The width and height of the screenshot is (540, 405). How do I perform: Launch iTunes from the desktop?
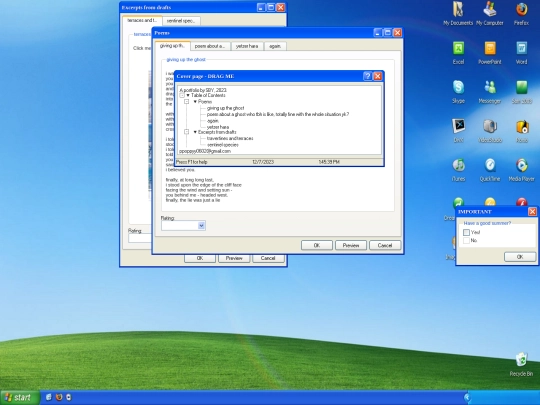coord(458,170)
